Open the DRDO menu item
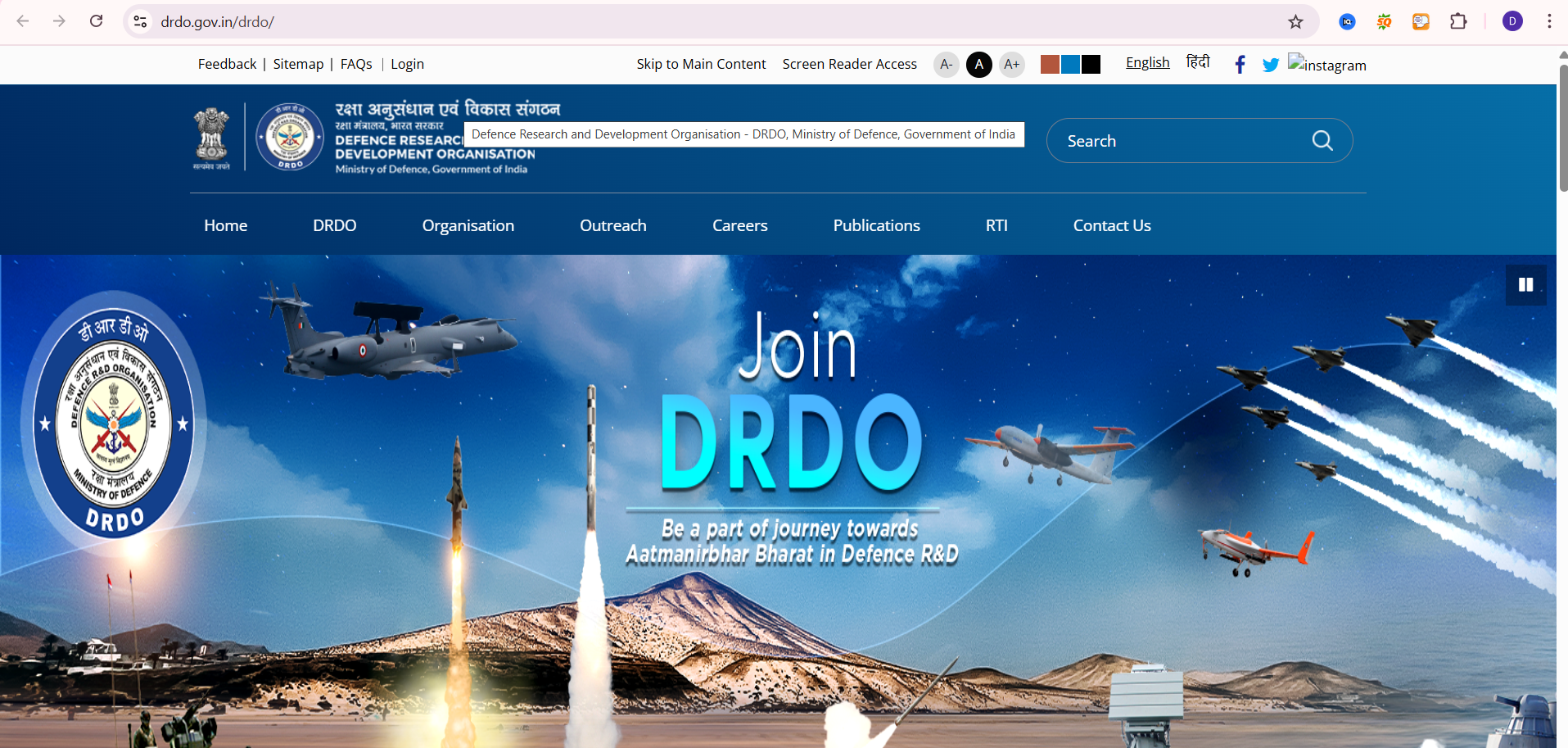Screen dimensions: 1568x748 tap(335, 225)
